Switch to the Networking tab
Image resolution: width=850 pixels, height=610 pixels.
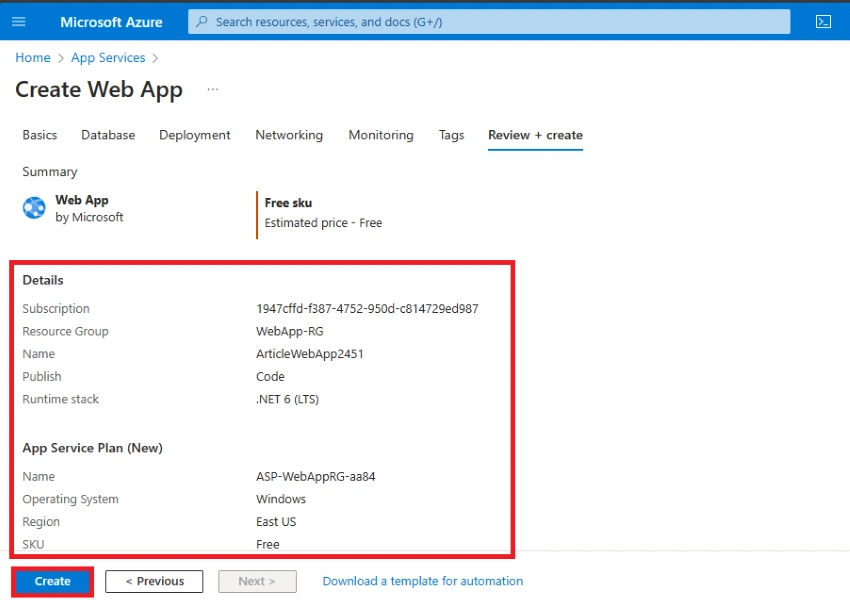point(289,135)
